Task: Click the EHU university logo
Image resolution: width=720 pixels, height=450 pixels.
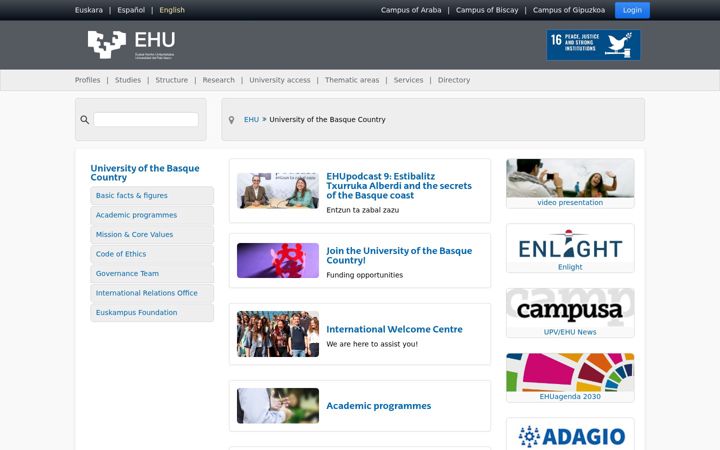Action: pyautogui.click(x=131, y=45)
